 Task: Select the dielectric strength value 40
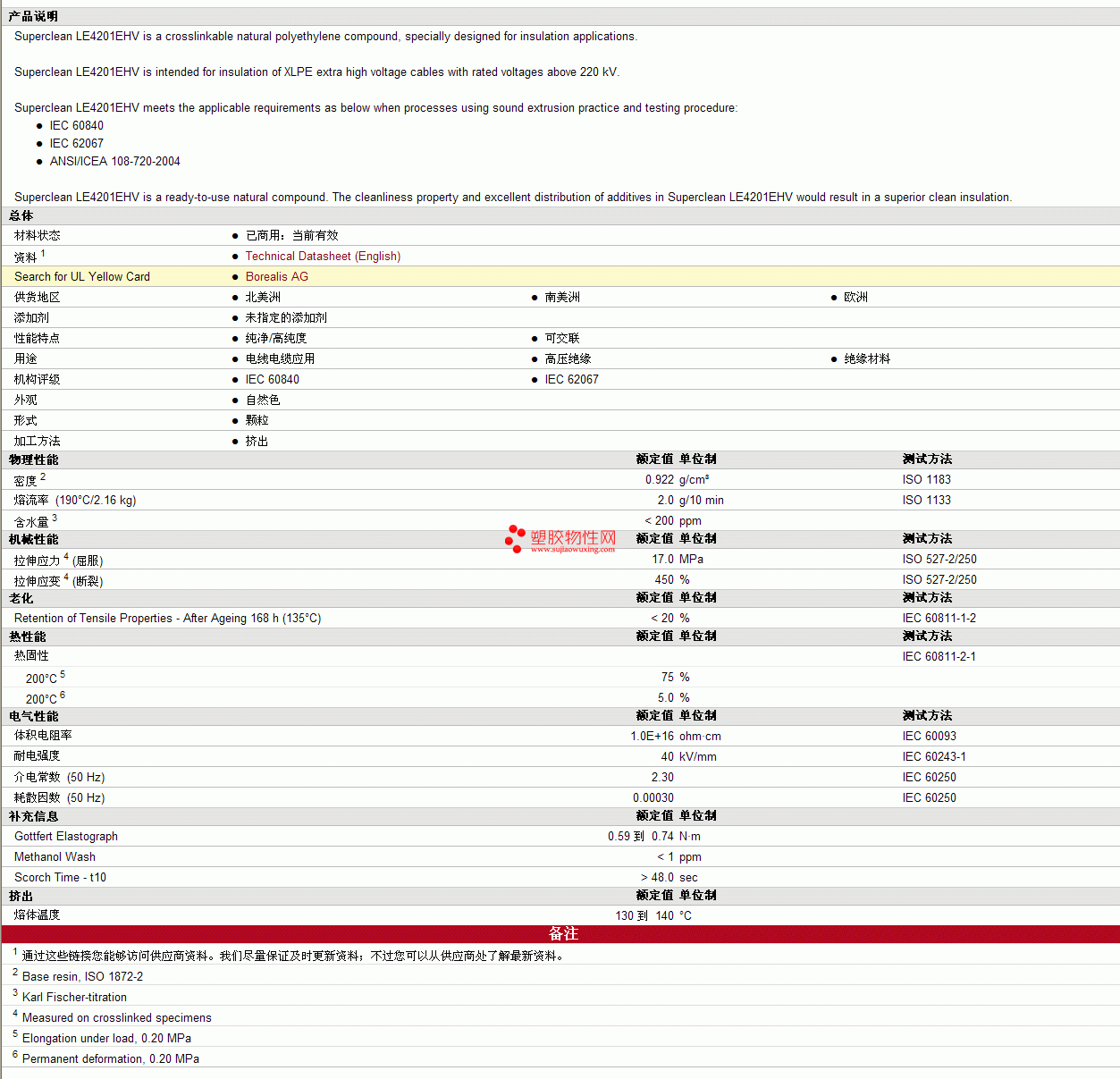tap(668, 756)
